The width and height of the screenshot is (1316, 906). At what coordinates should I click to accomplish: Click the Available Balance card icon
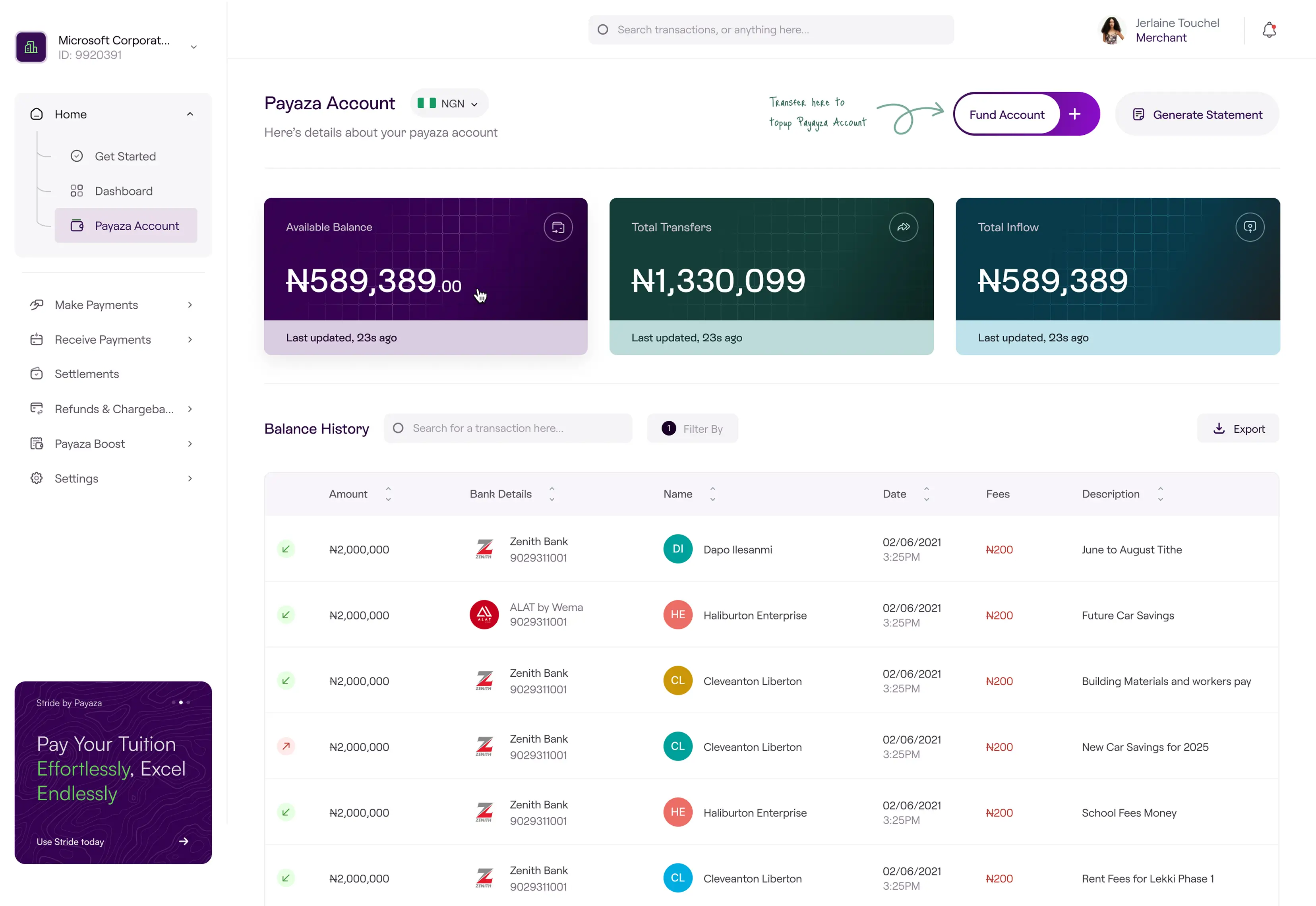click(558, 227)
